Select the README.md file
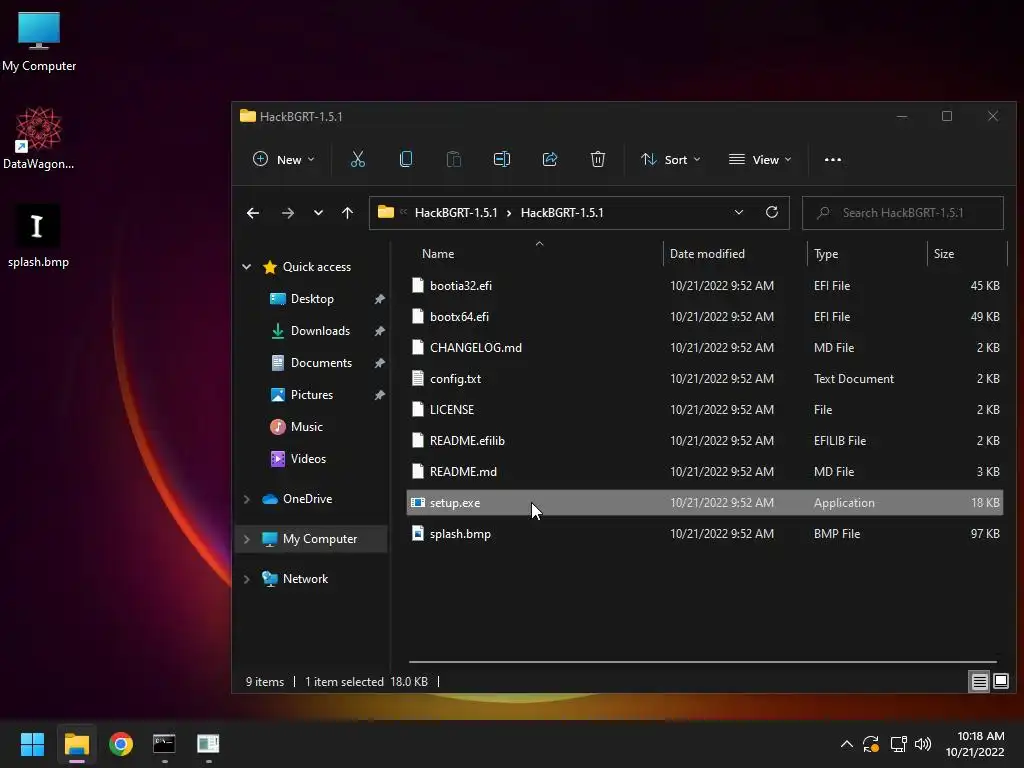The width and height of the screenshot is (1024, 768). [x=705, y=472]
